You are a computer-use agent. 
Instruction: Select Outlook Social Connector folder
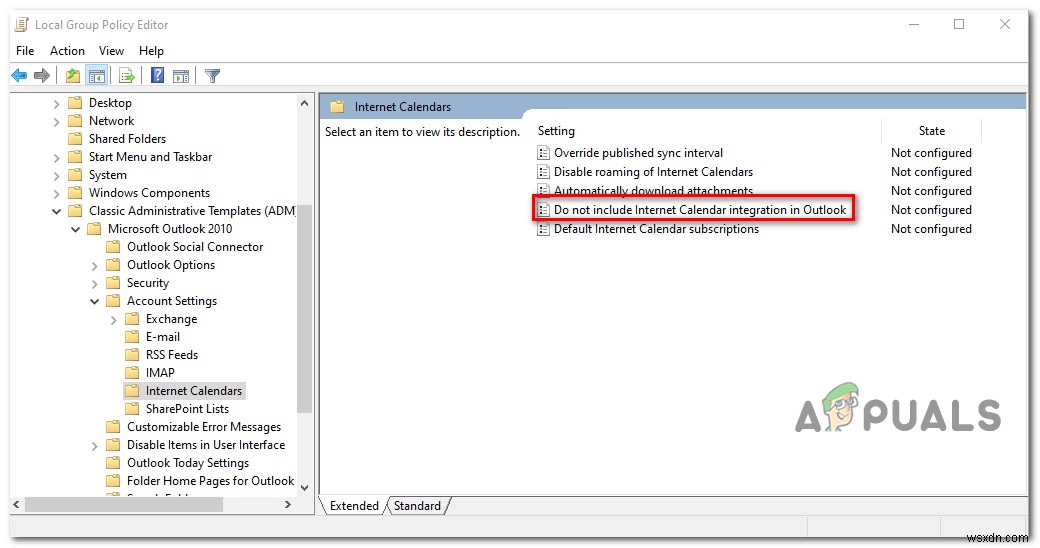pos(195,247)
